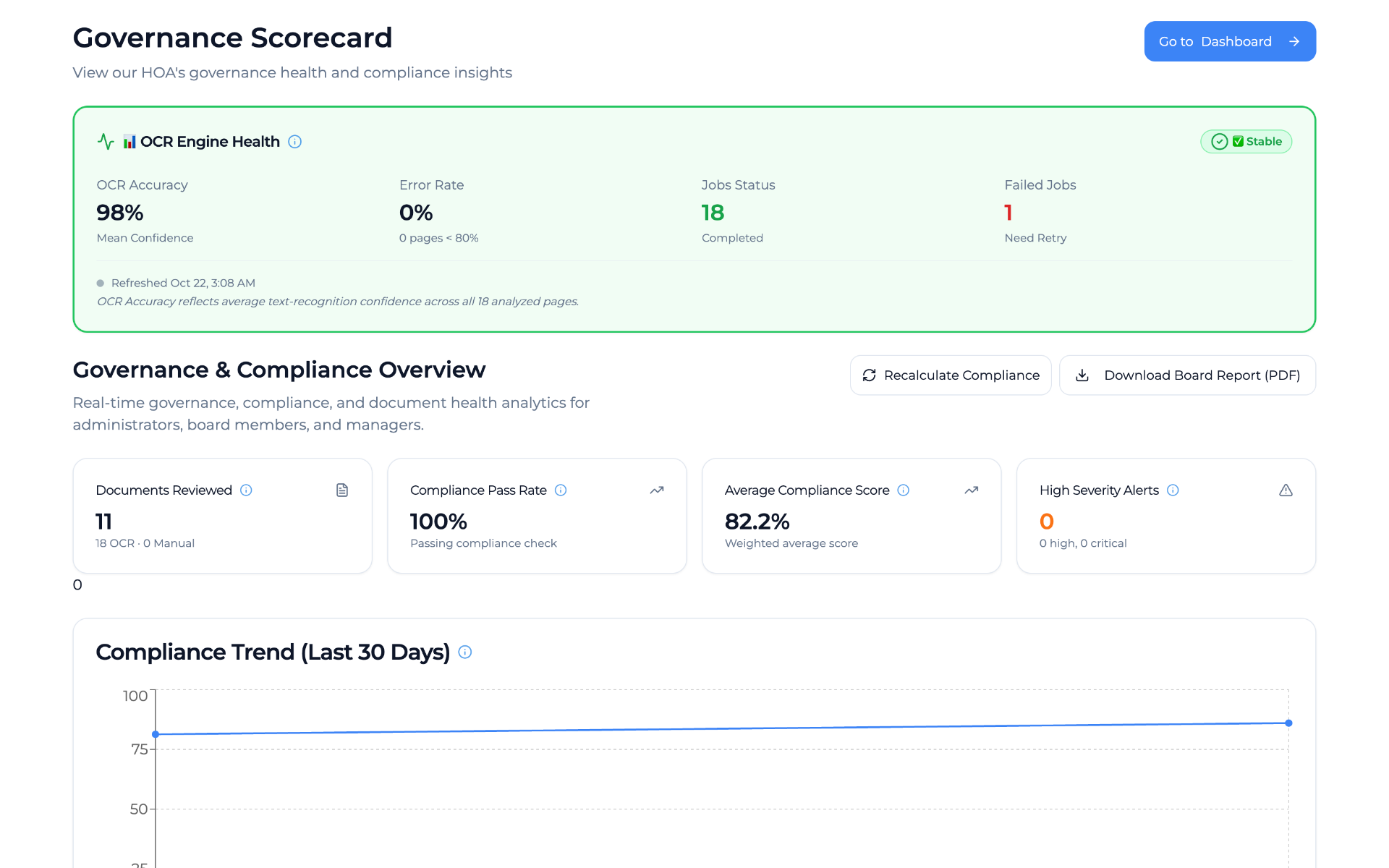The height and width of the screenshot is (868, 1389).
Task: Open info tooltip for Documents Reviewed
Action: (x=246, y=490)
